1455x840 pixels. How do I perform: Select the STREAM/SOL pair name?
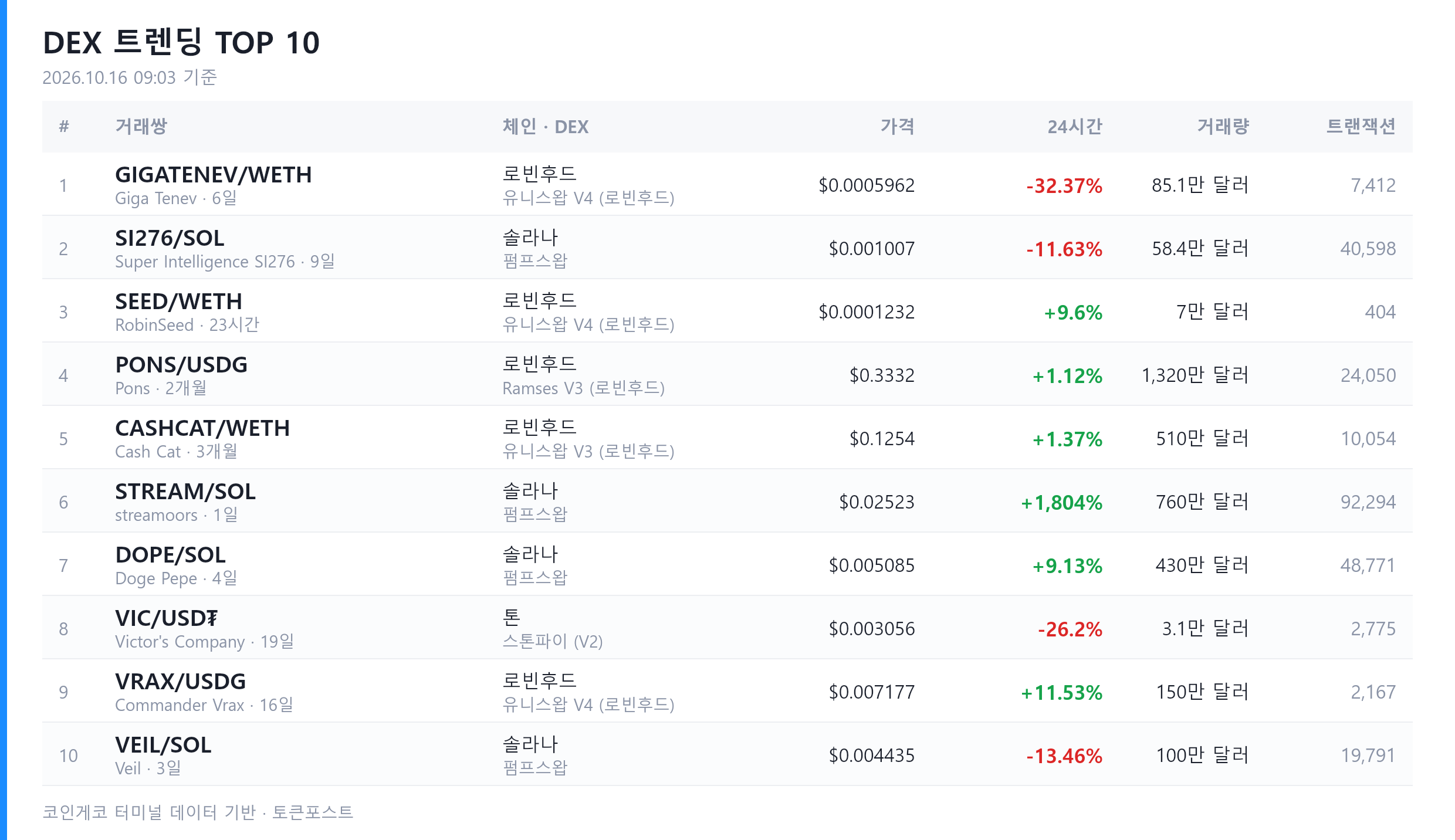(x=185, y=492)
